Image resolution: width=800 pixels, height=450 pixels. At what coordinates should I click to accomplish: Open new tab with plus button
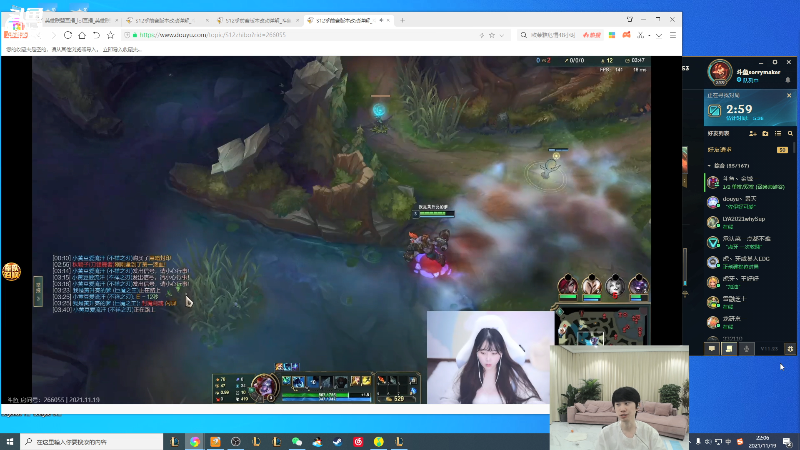pyautogui.click(x=403, y=20)
